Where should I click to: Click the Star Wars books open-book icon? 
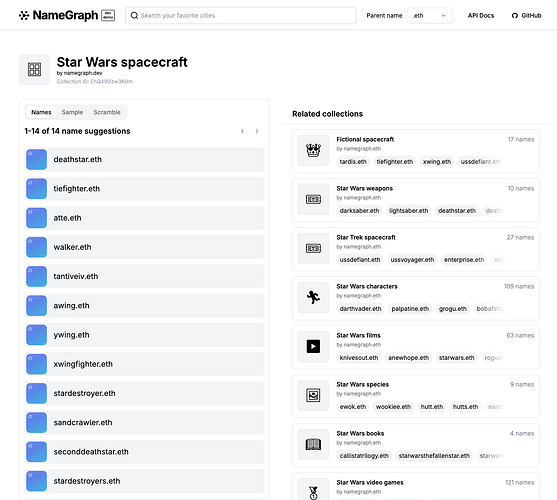click(313, 445)
